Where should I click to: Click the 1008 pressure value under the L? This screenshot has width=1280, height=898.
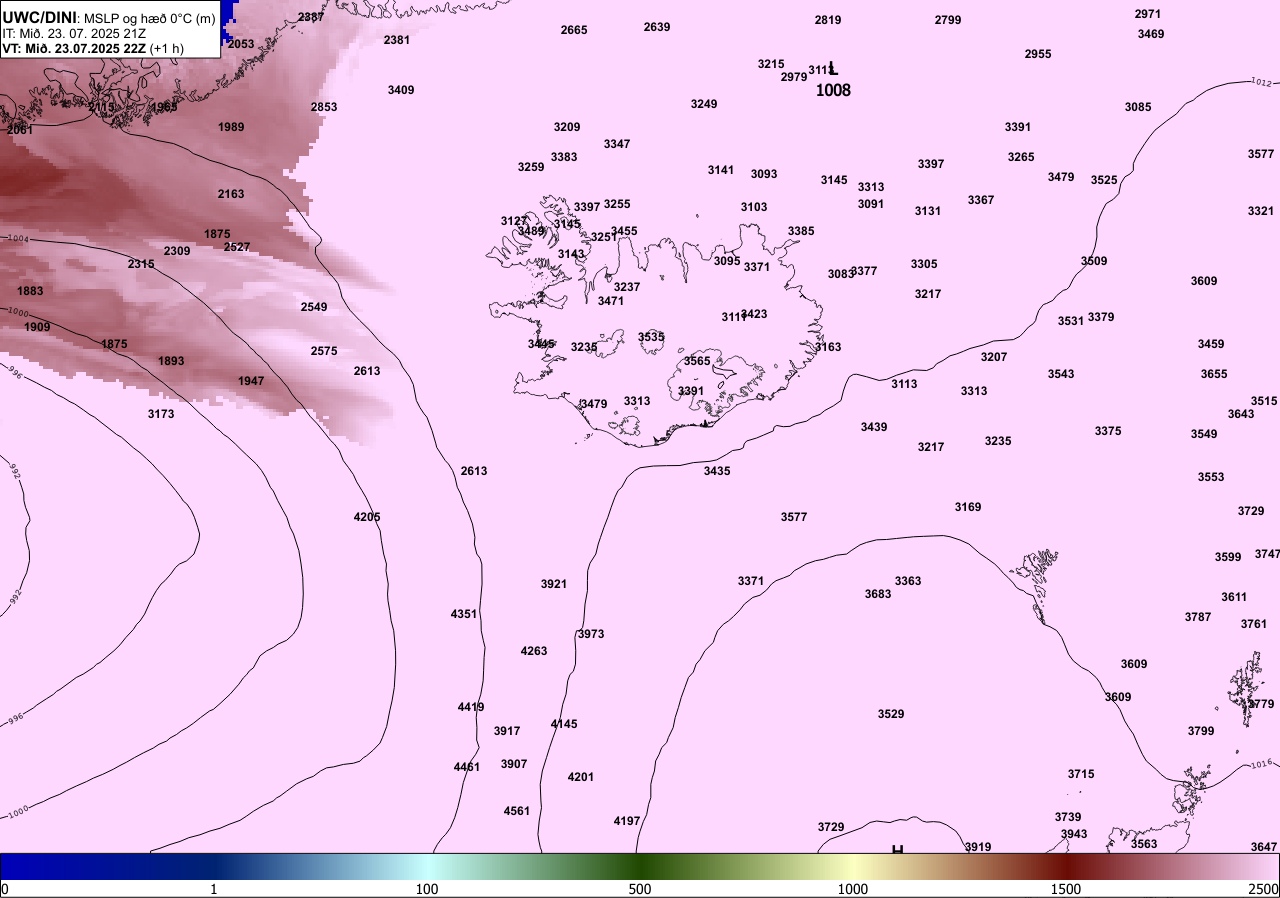coord(833,90)
